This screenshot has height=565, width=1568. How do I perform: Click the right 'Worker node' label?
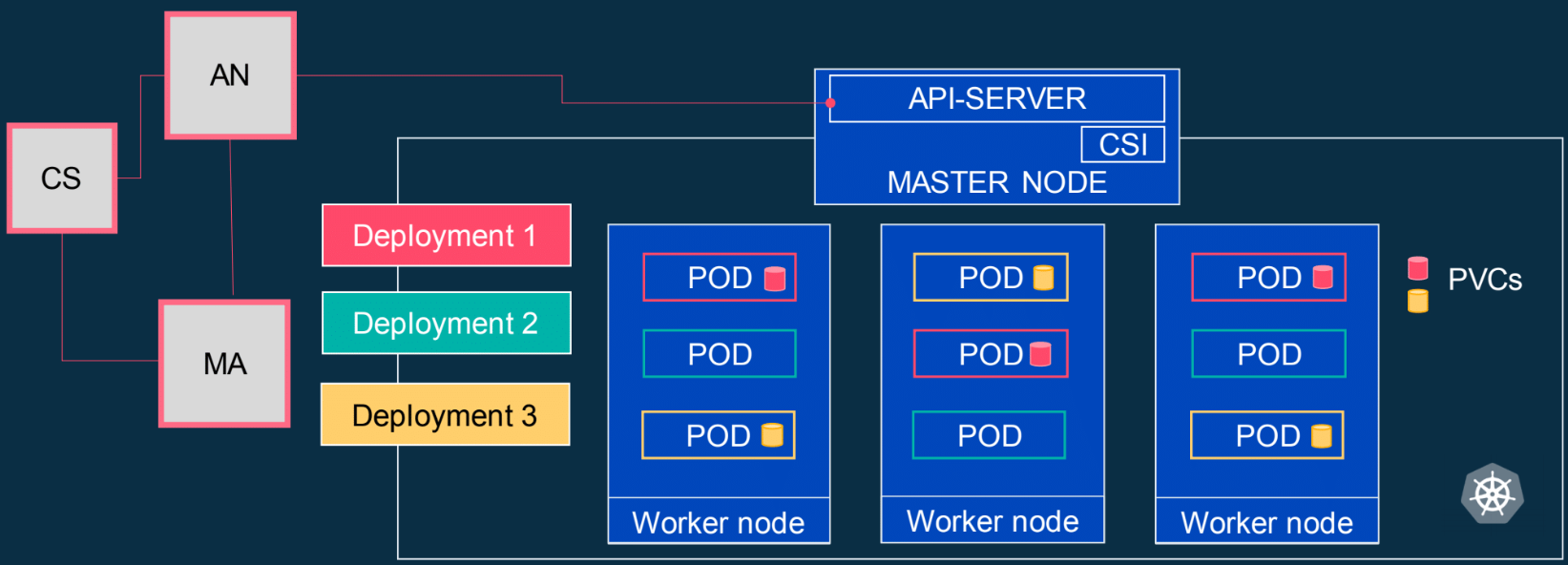coord(1267,523)
